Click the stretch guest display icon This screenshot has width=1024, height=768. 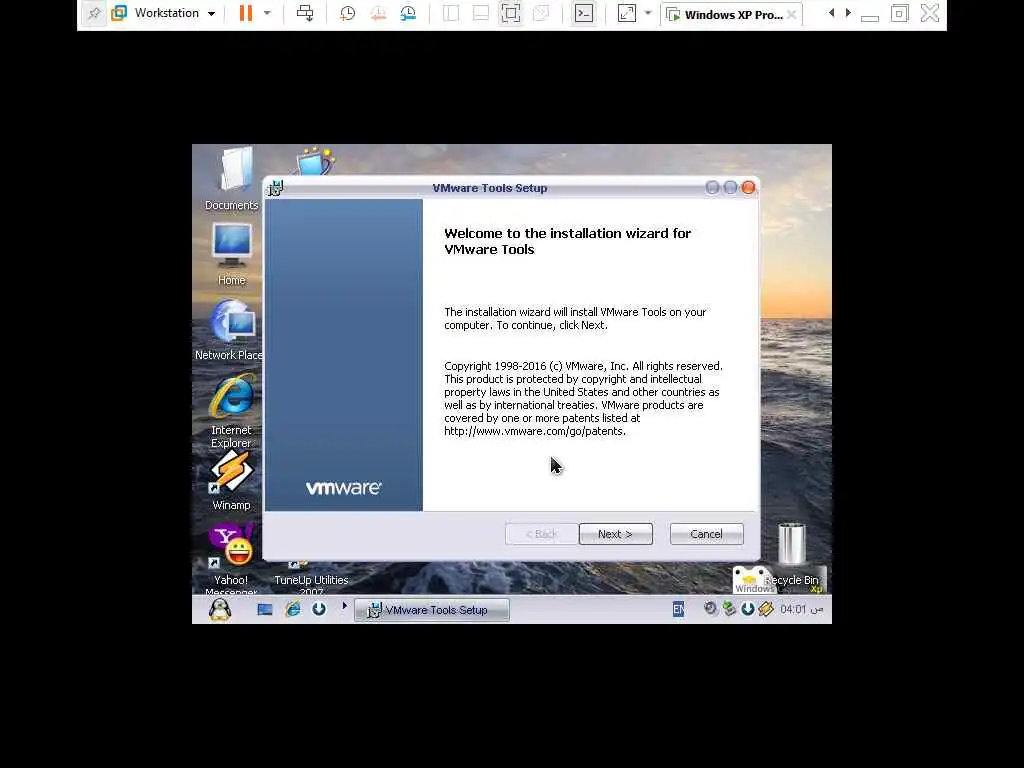click(x=626, y=13)
